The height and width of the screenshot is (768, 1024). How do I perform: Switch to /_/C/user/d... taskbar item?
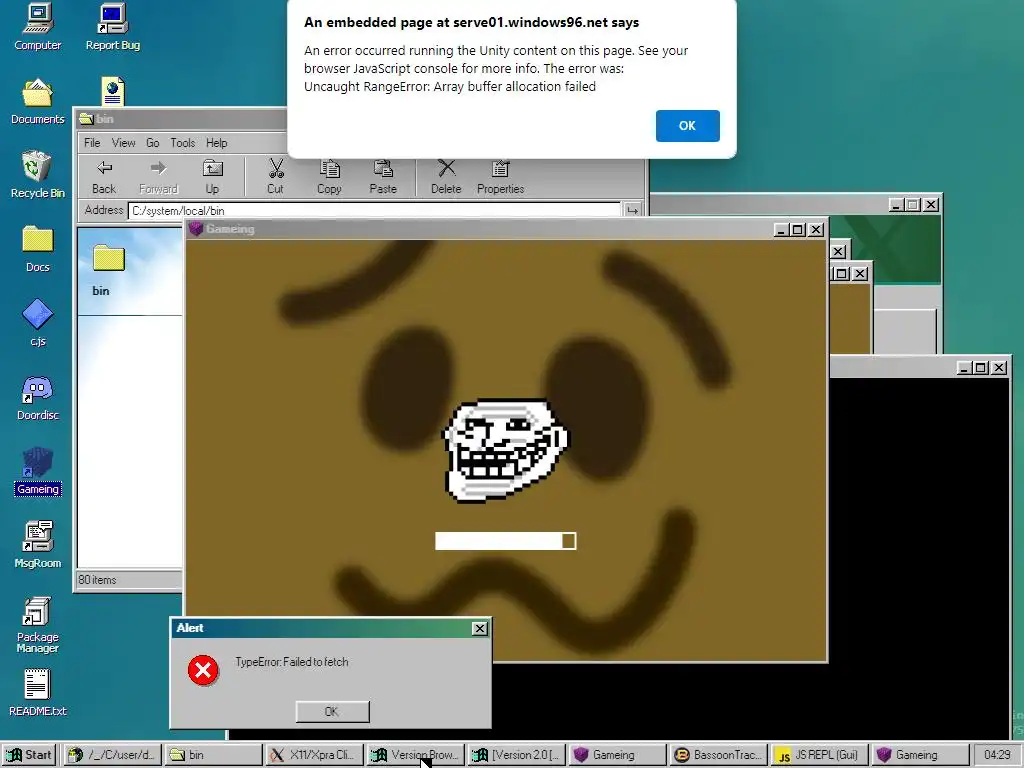[x=112, y=755]
